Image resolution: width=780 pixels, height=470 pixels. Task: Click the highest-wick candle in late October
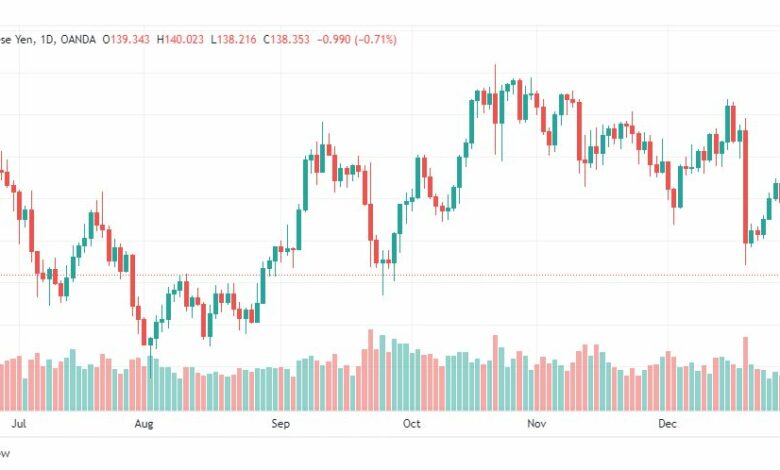tap(495, 107)
